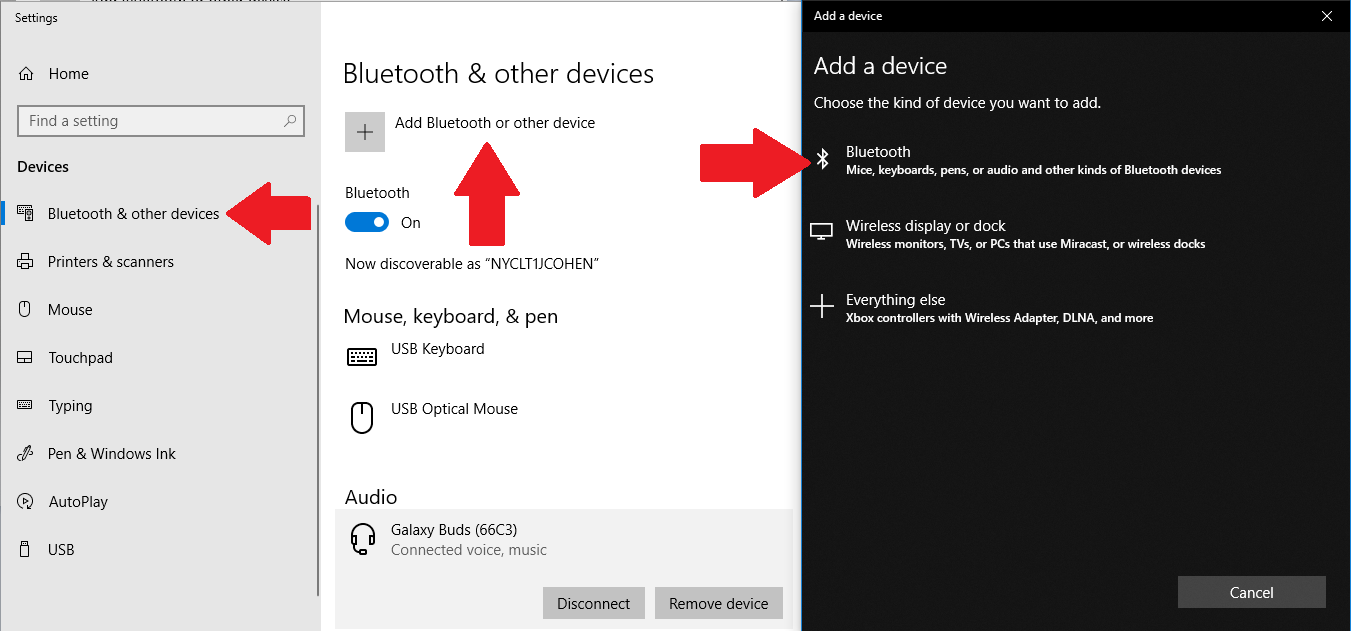The height and width of the screenshot is (631, 1351).
Task: Click the search magnifier icon
Action: pos(291,120)
